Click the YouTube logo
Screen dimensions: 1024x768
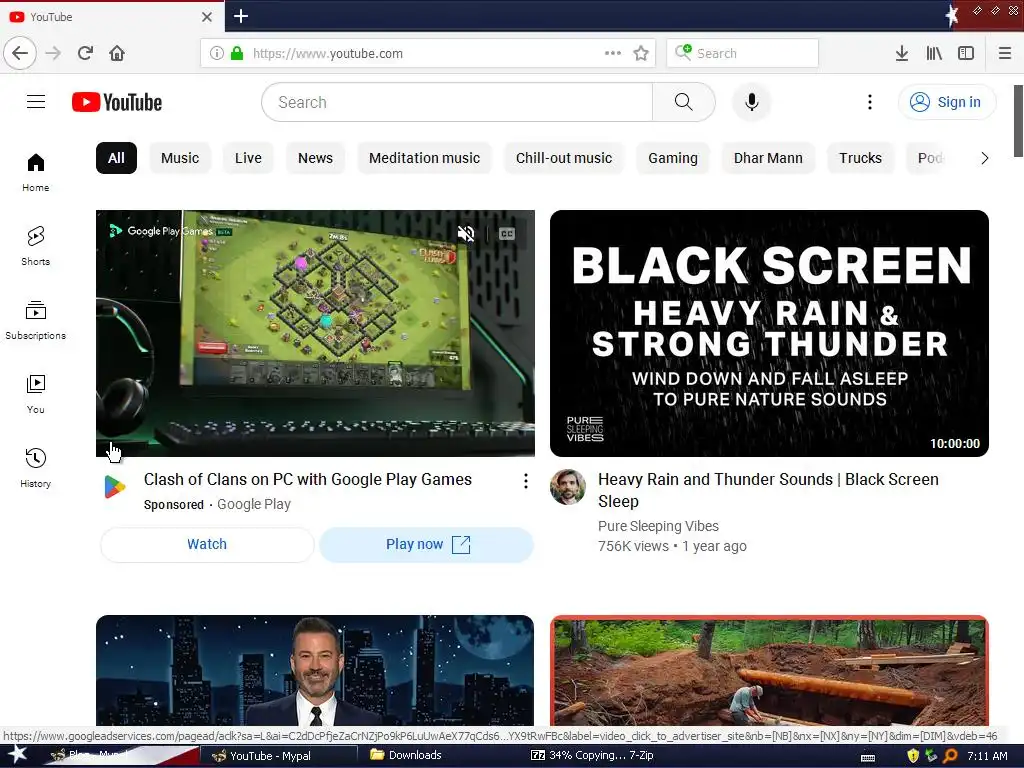click(x=117, y=102)
